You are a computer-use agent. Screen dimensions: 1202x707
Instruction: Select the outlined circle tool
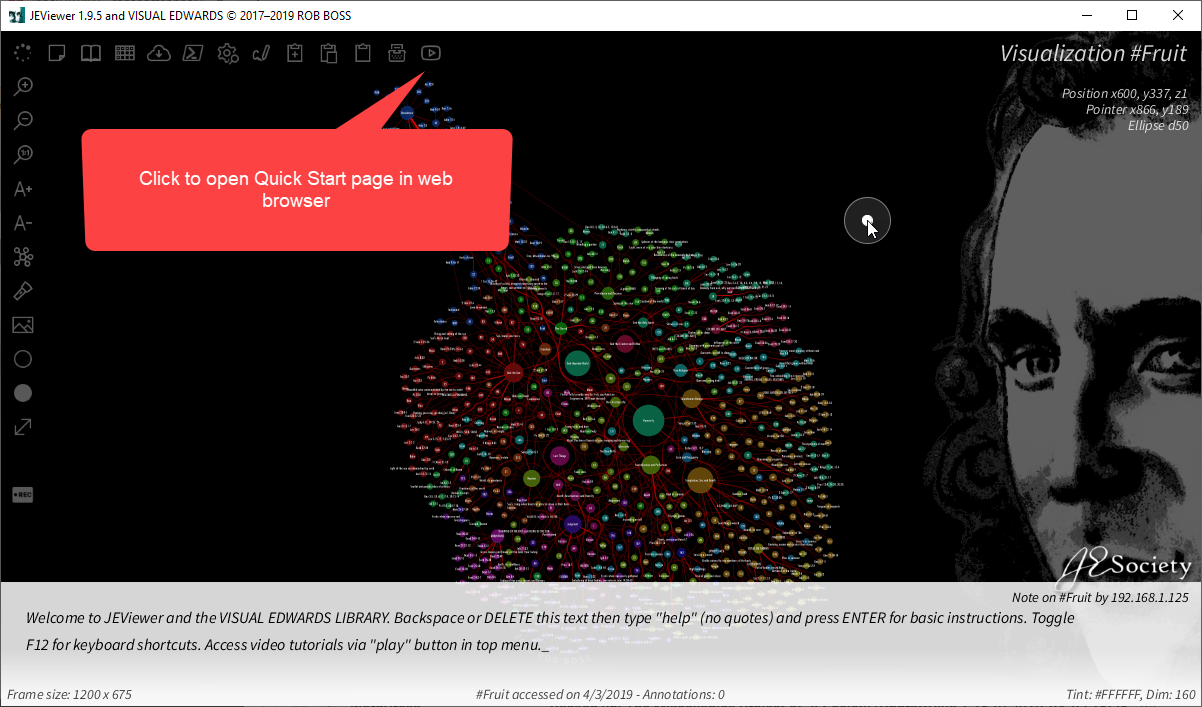click(x=23, y=359)
